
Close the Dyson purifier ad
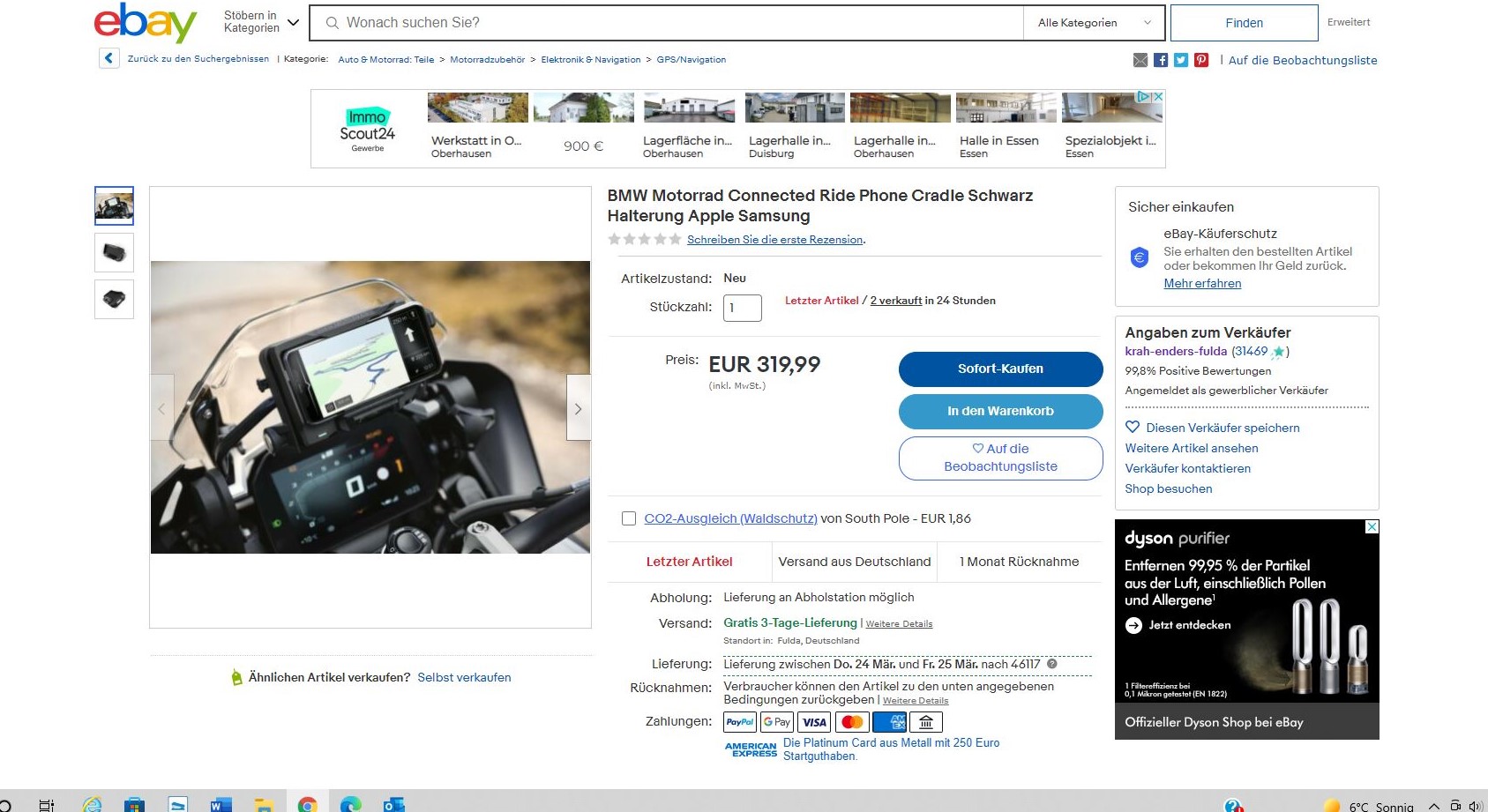point(1372,526)
